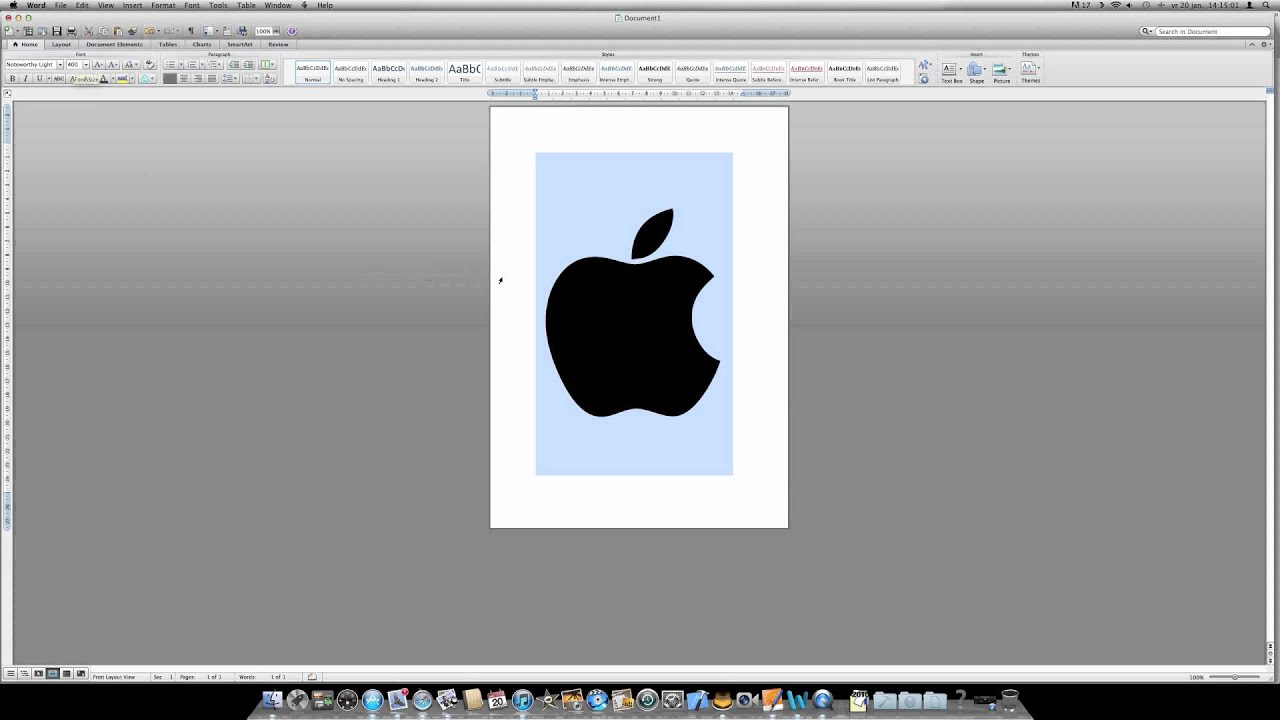Open the App Store from the Dock

coord(372,700)
